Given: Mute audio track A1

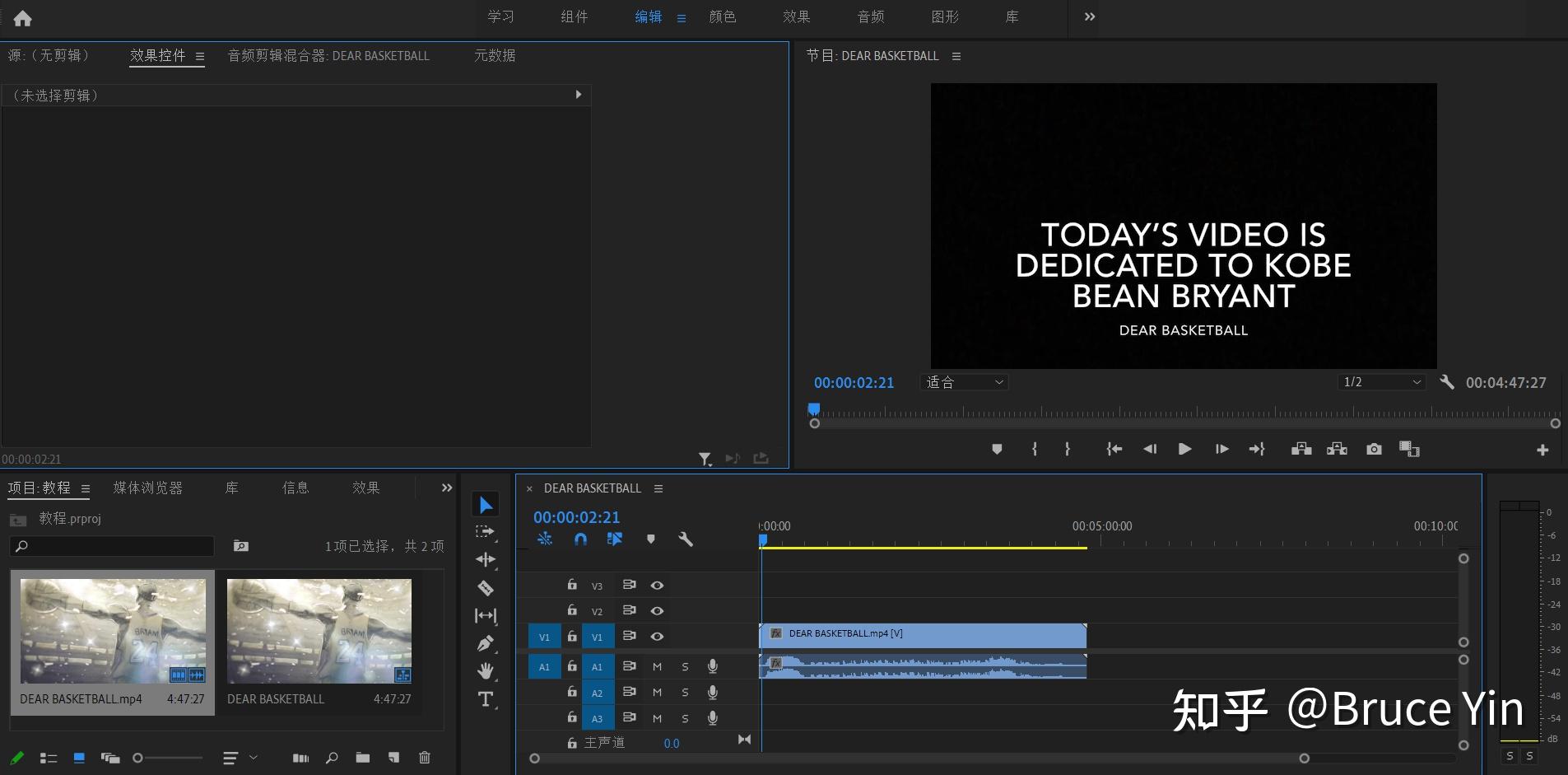Looking at the screenshot, I should pos(657,667).
